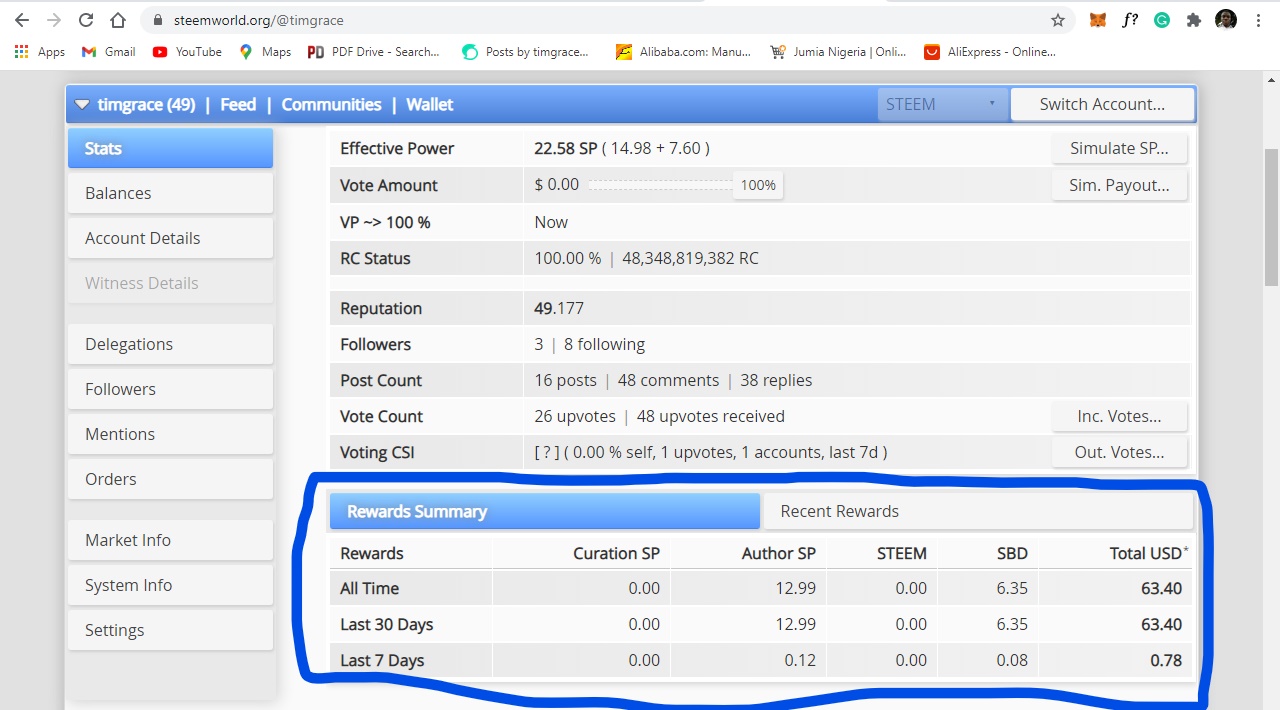This screenshot has width=1280, height=710.
Task: Open the Wallet link
Action: tap(430, 104)
